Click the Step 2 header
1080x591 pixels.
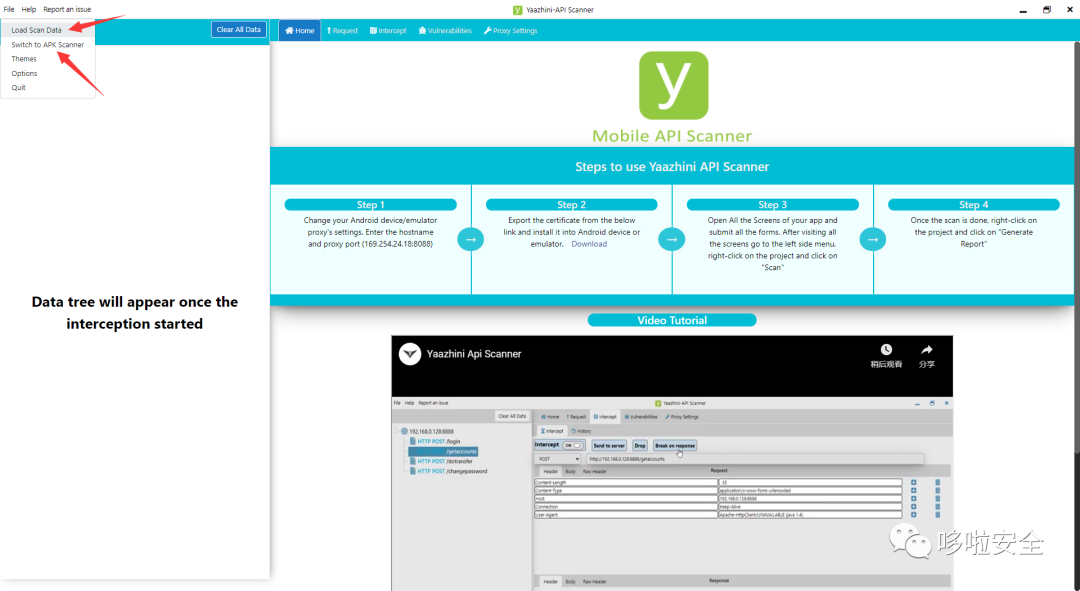point(572,205)
